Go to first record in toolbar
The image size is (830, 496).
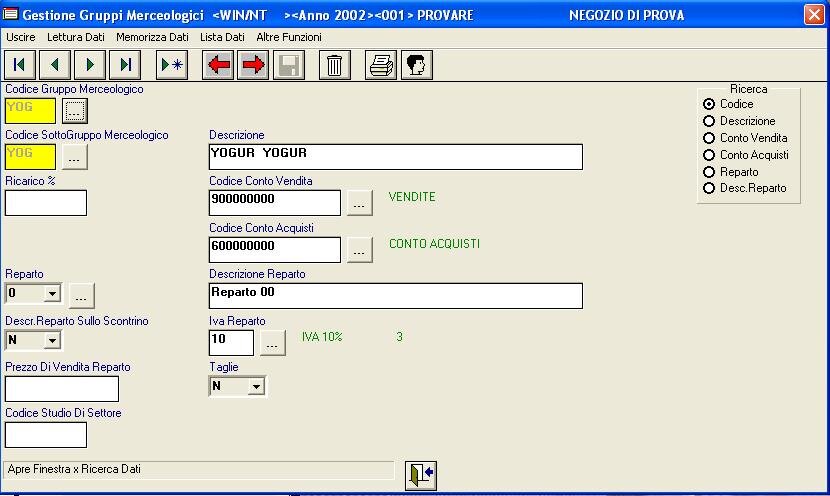[19, 66]
